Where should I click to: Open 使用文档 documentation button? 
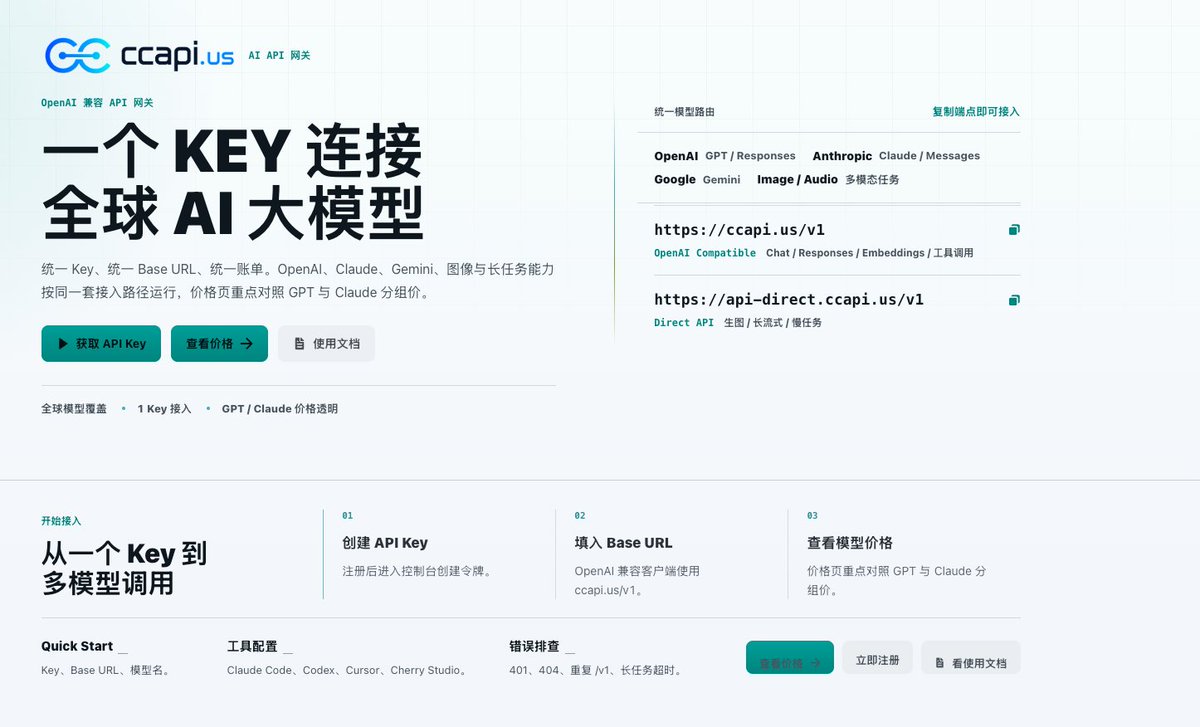pyautogui.click(x=326, y=343)
